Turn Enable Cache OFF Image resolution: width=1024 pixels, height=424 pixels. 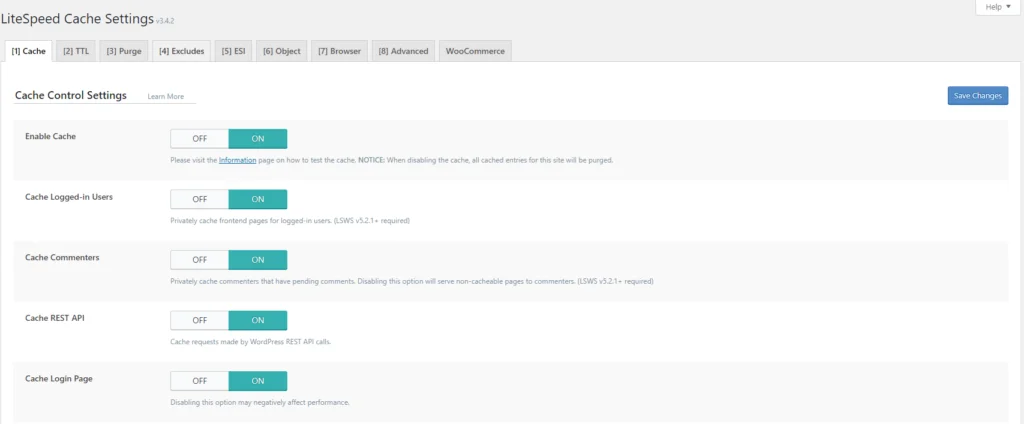pos(200,139)
